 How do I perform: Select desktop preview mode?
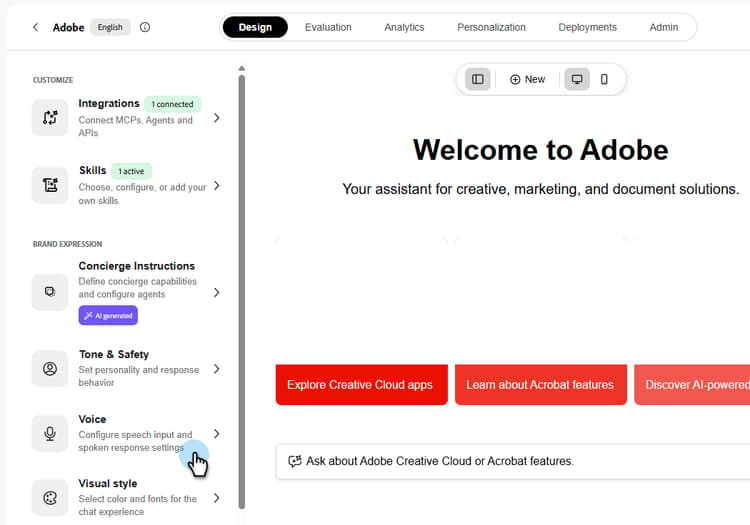[x=577, y=79]
